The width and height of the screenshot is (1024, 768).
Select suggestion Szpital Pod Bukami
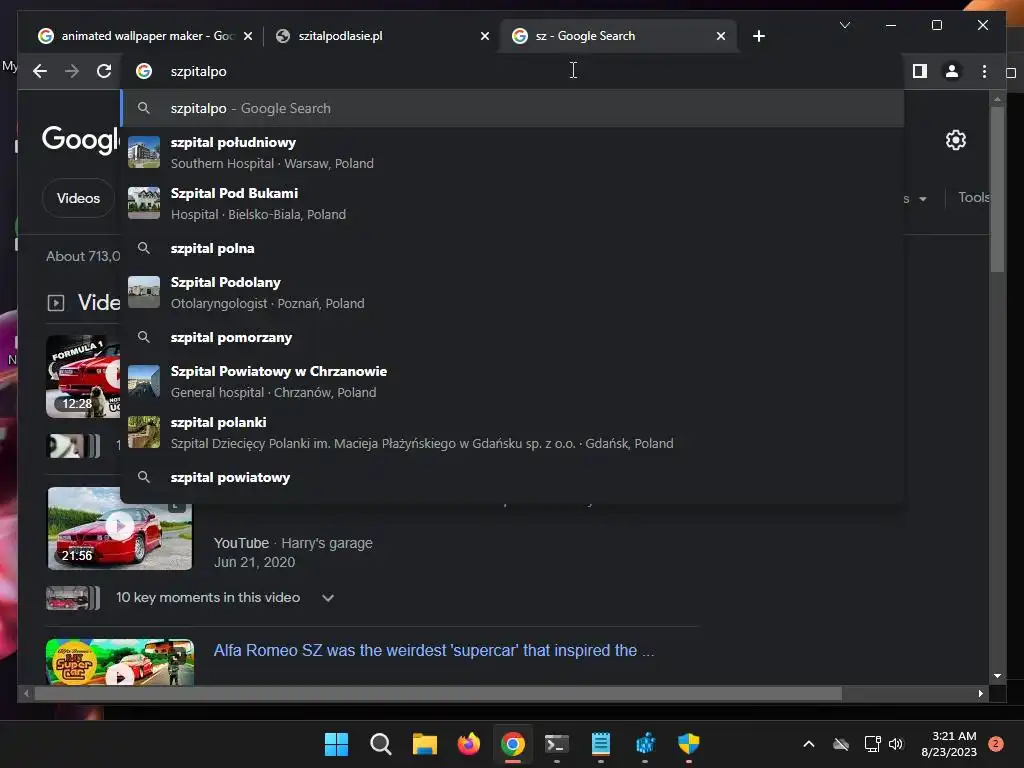[513, 203]
